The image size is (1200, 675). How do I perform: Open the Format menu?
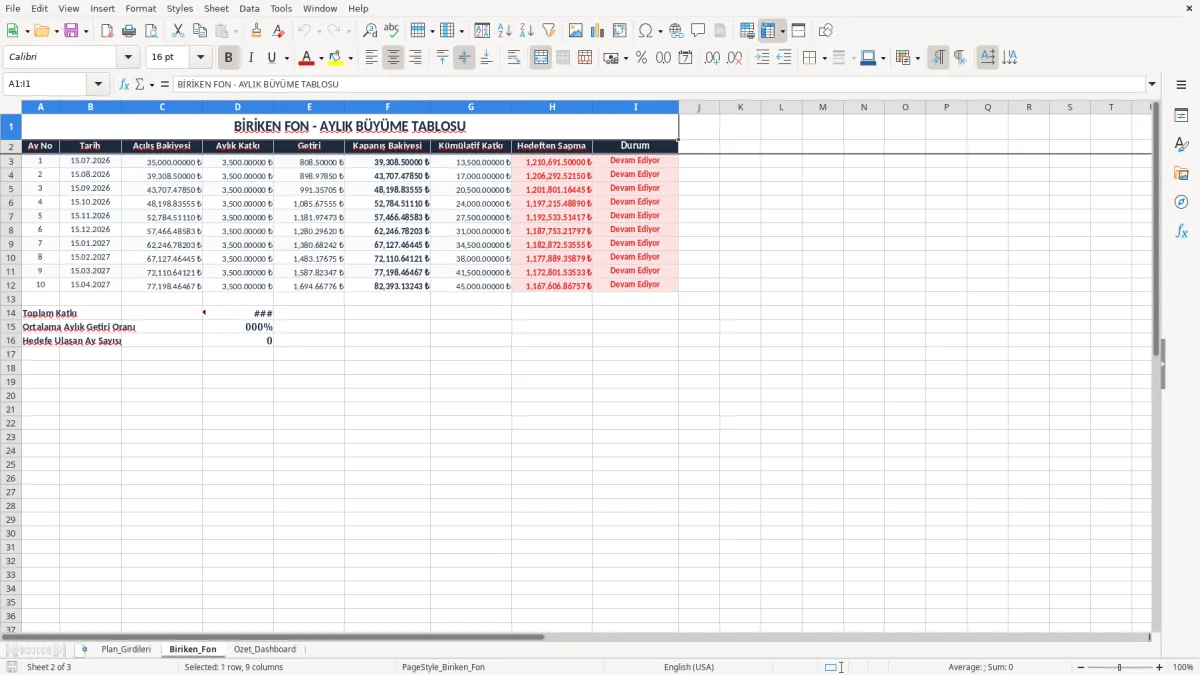click(140, 8)
